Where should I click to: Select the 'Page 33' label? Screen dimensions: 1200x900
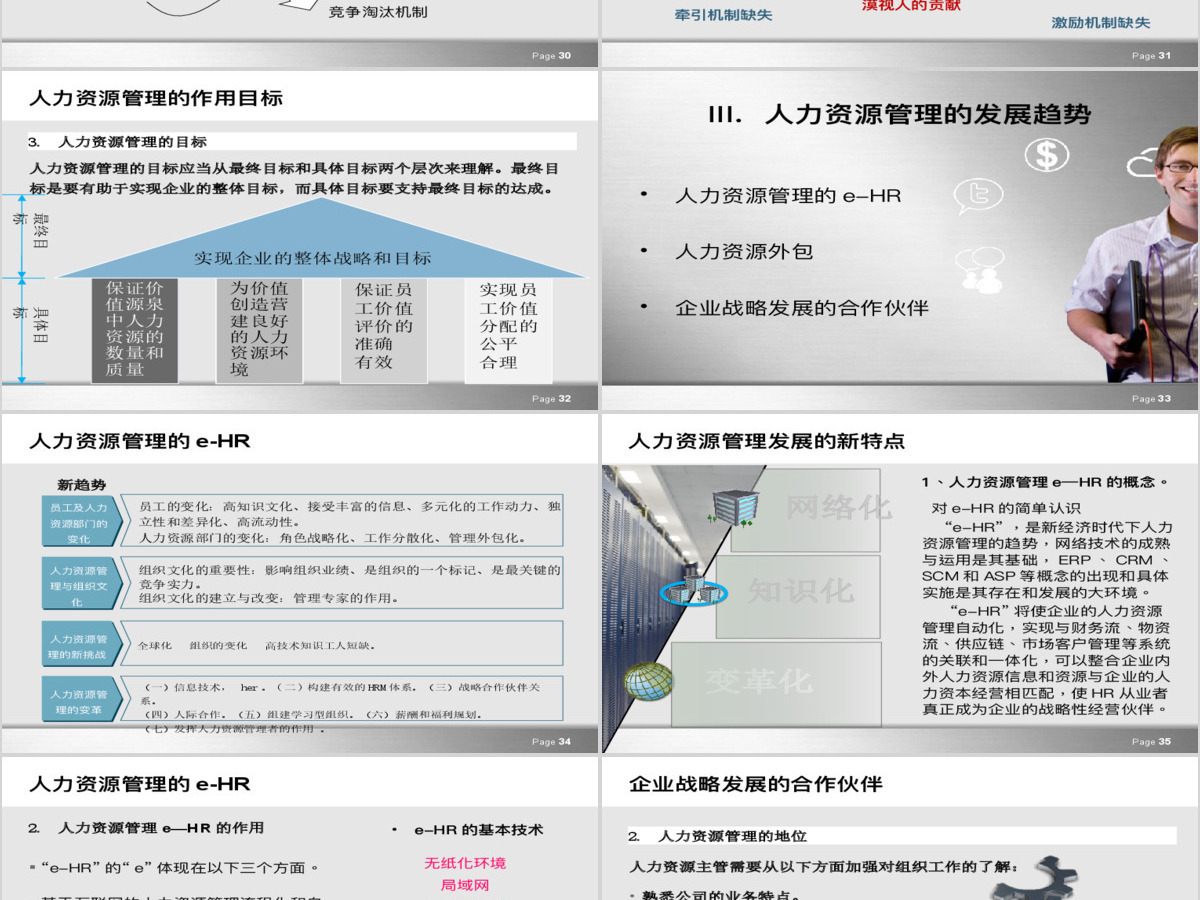click(1151, 398)
